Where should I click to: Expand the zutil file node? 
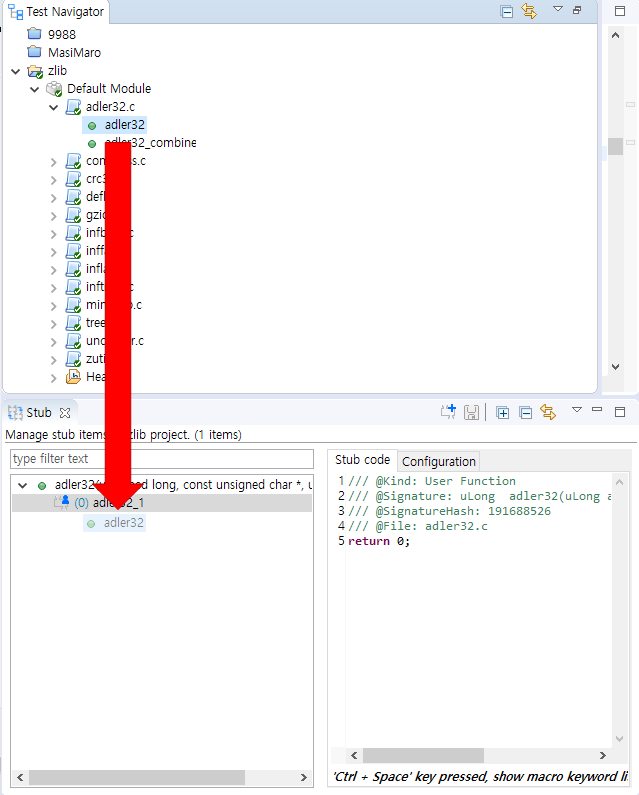(x=54, y=360)
